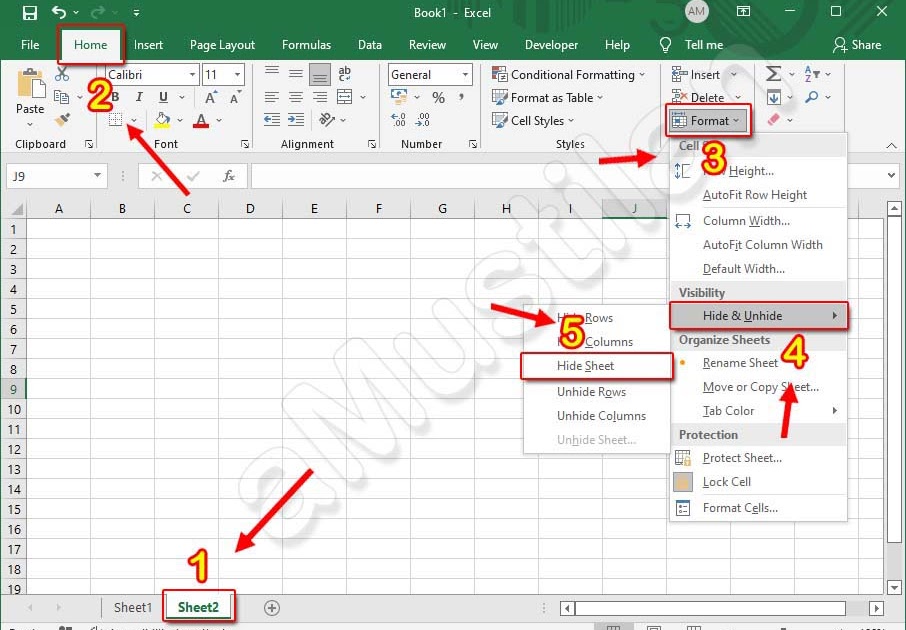
Task: Switch to the Sheet1 worksheet tab
Action: [132, 607]
